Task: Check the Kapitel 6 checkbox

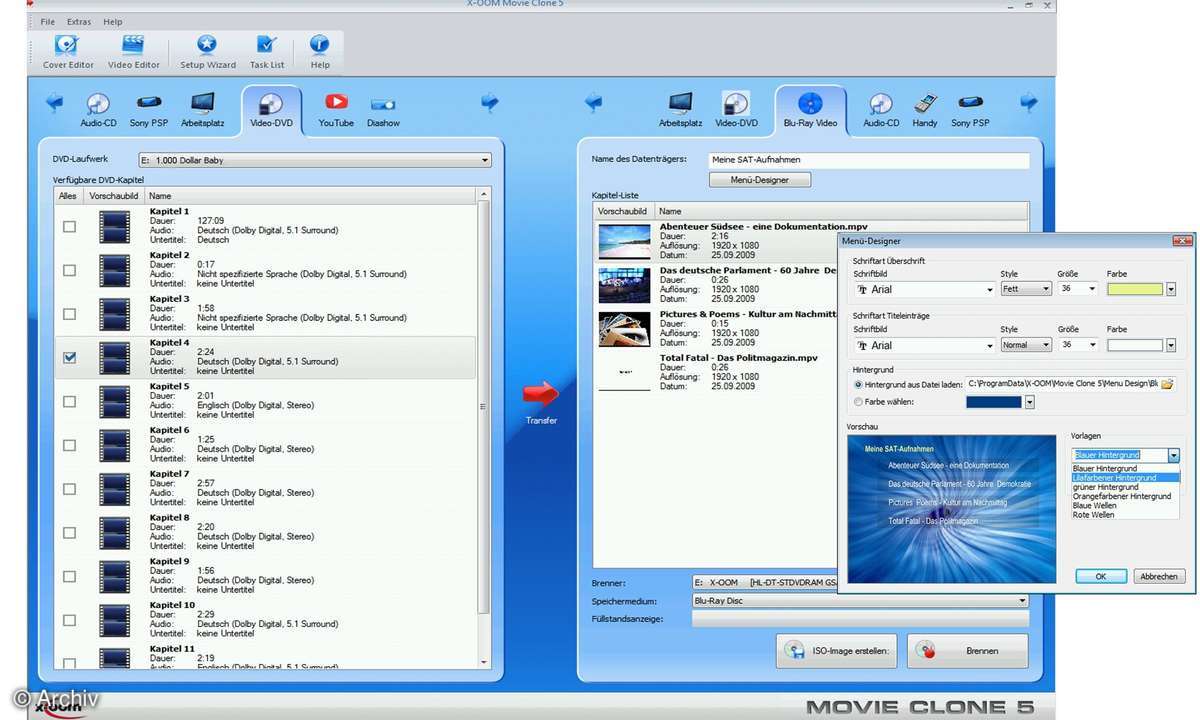Action: 69,445
